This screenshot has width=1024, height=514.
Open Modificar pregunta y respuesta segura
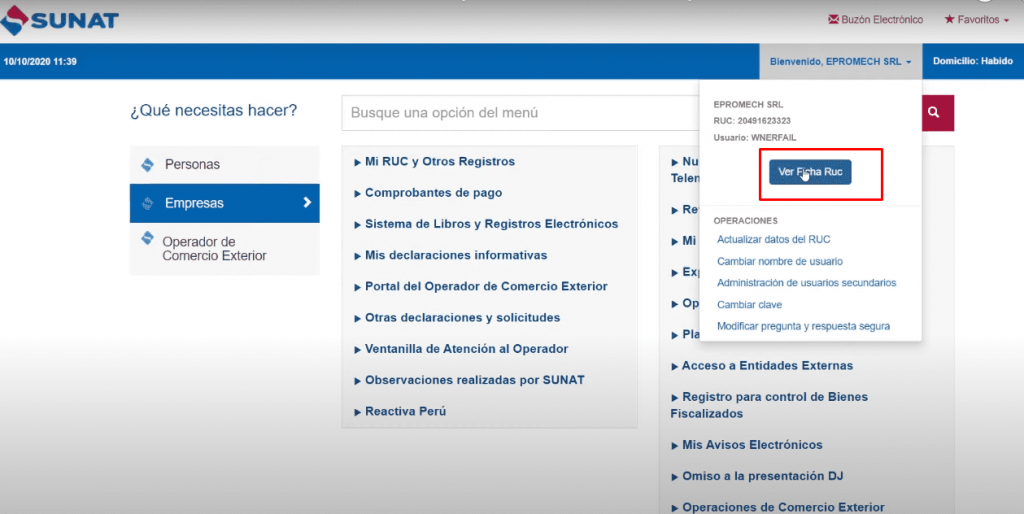coord(803,327)
